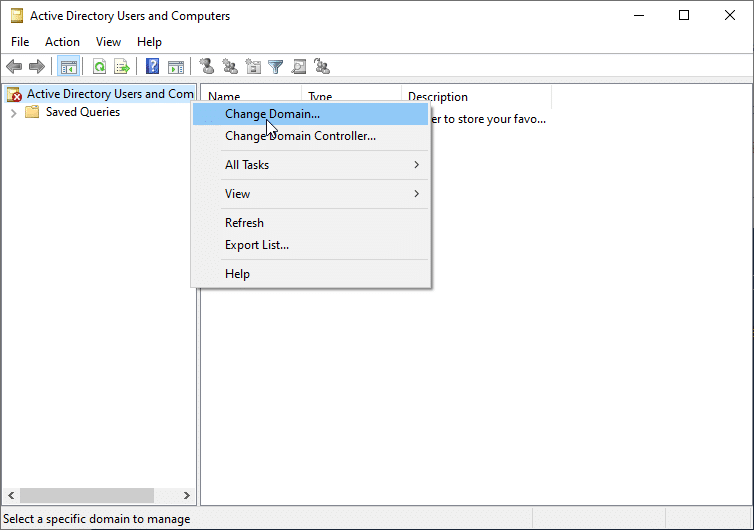Click the Description column header
The height and width of the screenshot is (530, 754).
pos(438,97)
